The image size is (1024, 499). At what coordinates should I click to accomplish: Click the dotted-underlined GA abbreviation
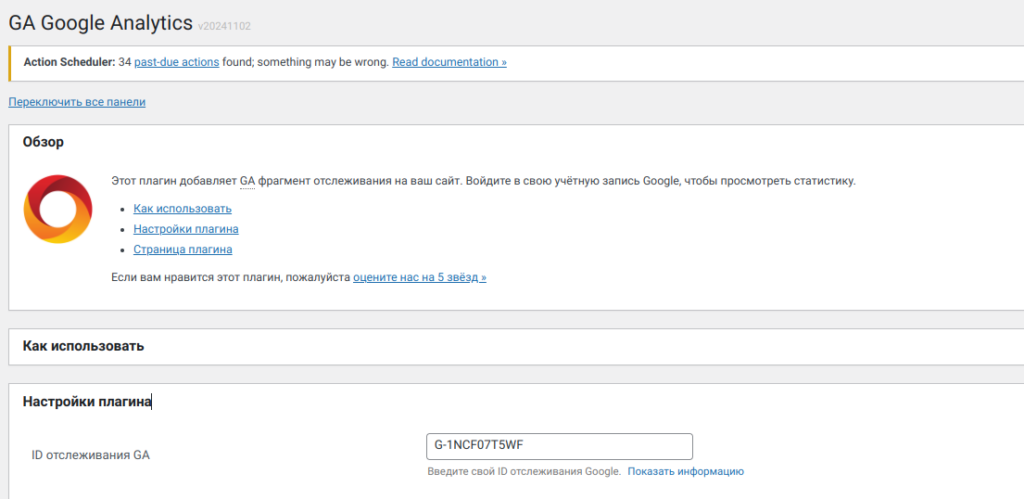coord(247,182)
